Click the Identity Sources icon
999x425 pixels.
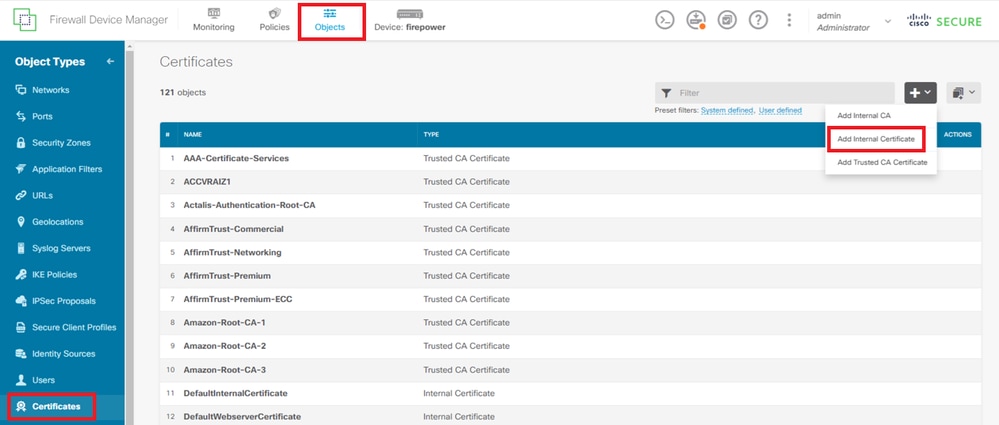pos(21,354)
